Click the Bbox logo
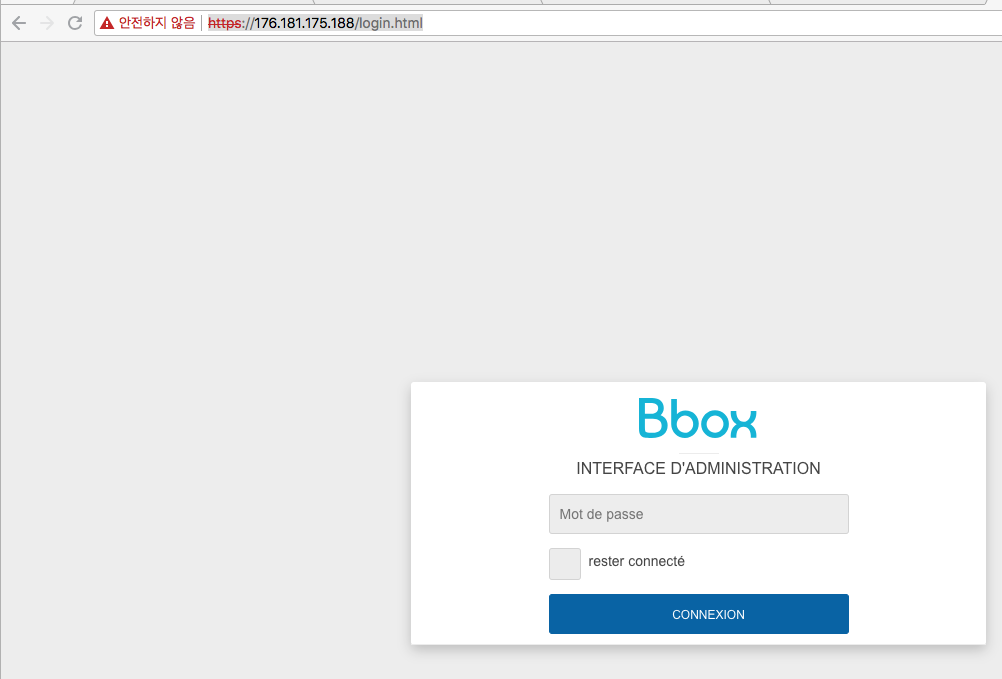This screenshot has height=679, width=1002. (698, 418)
